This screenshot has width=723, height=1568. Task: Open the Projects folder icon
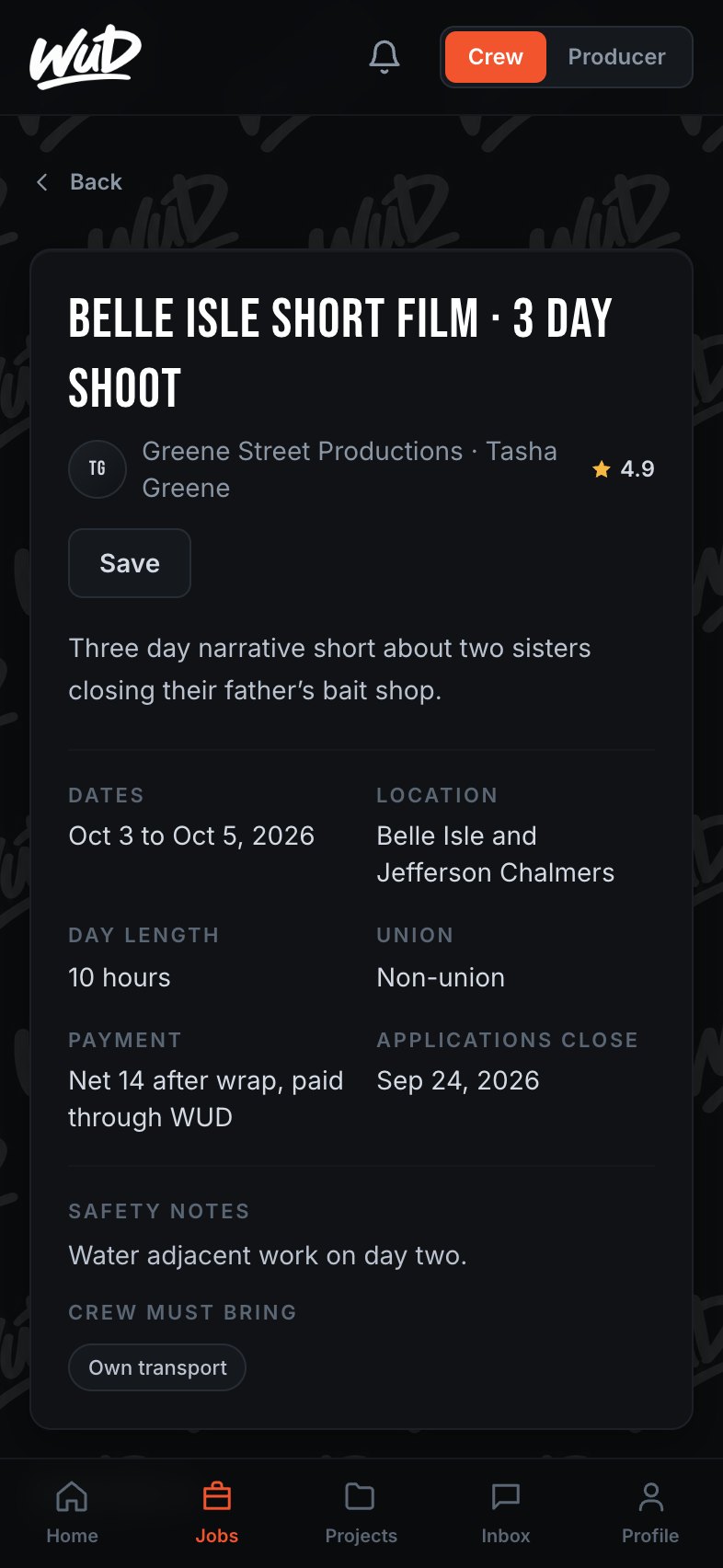tap(360, 1496)
